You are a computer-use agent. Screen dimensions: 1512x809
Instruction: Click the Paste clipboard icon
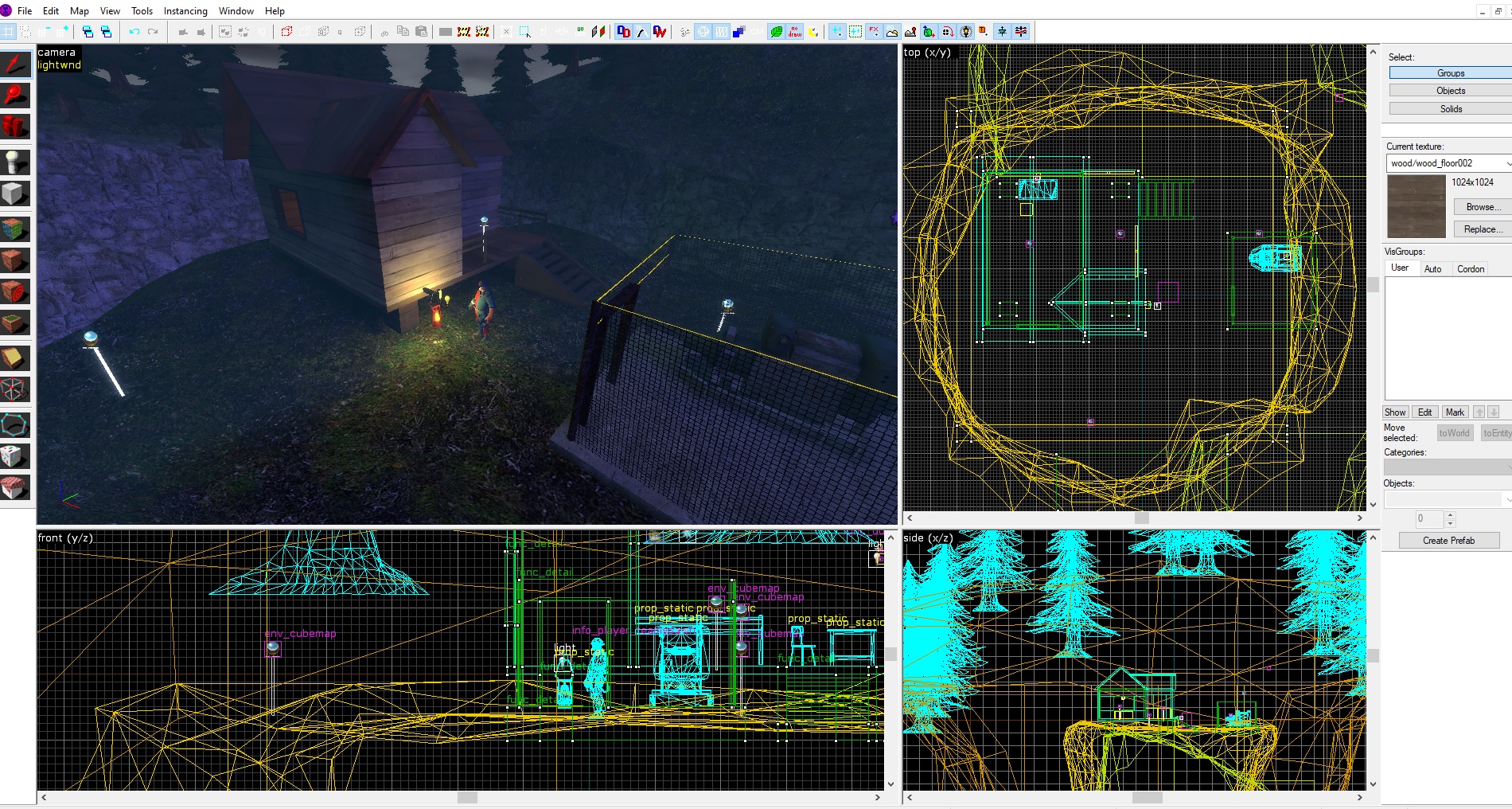point(422,32)
